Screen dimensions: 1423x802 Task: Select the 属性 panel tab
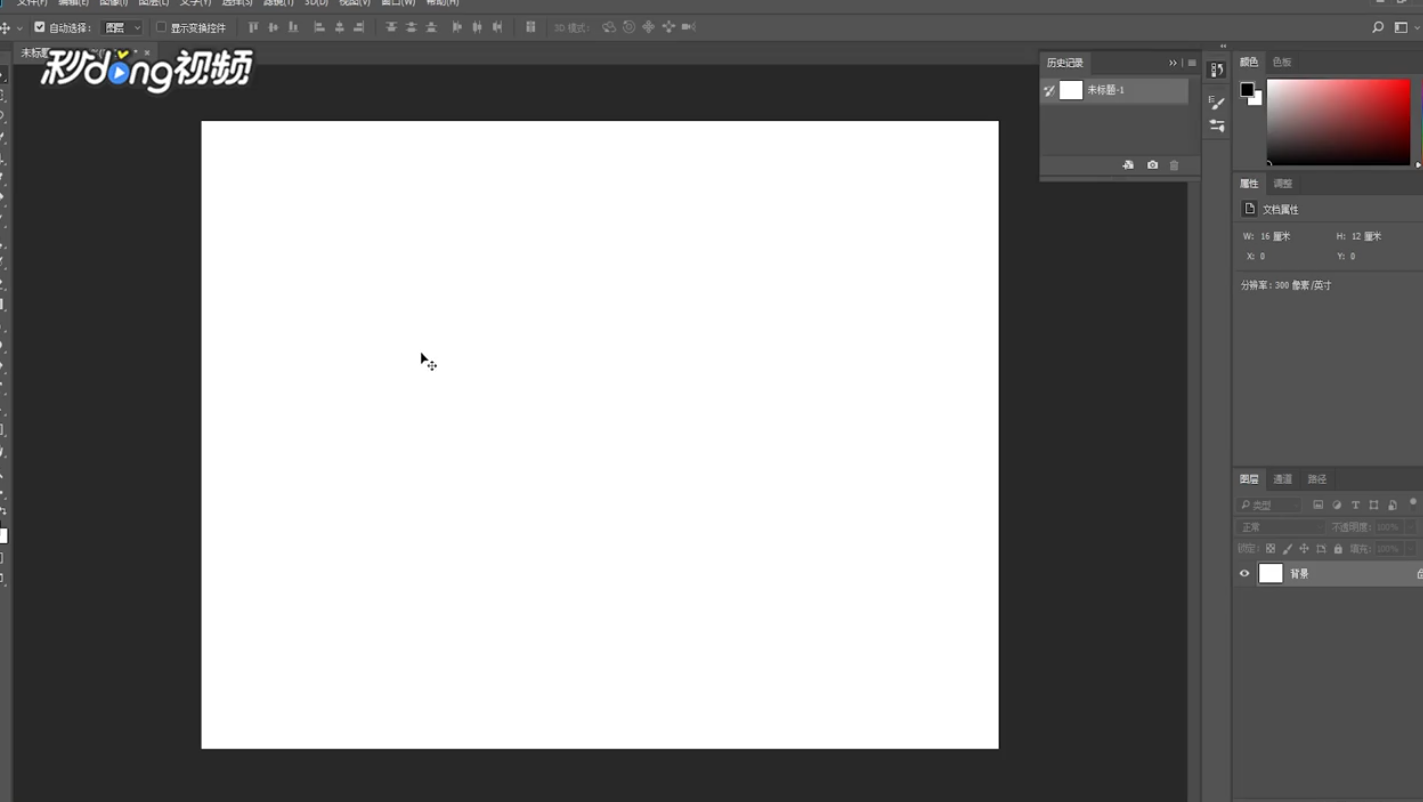tap(1249, 184)
